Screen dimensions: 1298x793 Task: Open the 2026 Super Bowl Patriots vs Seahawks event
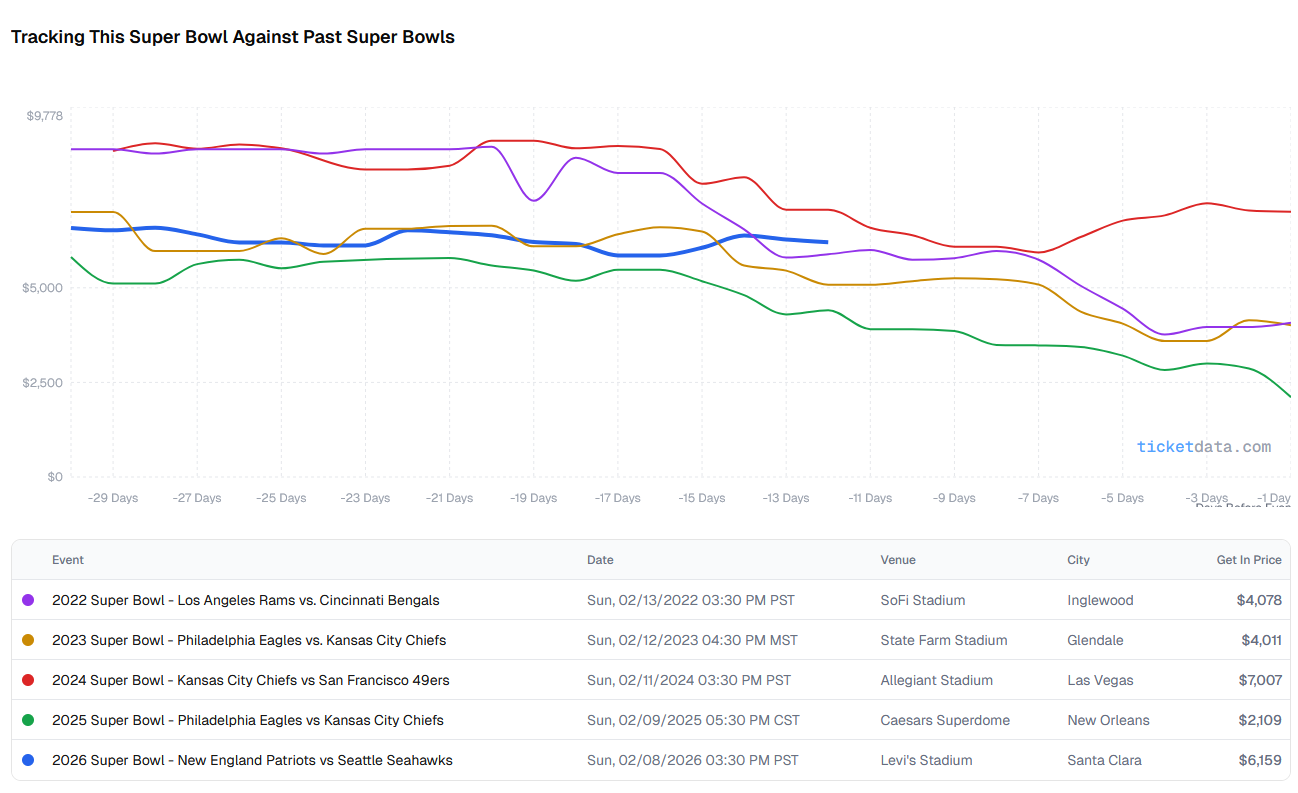pyautogui.click(x=252, y=760)
